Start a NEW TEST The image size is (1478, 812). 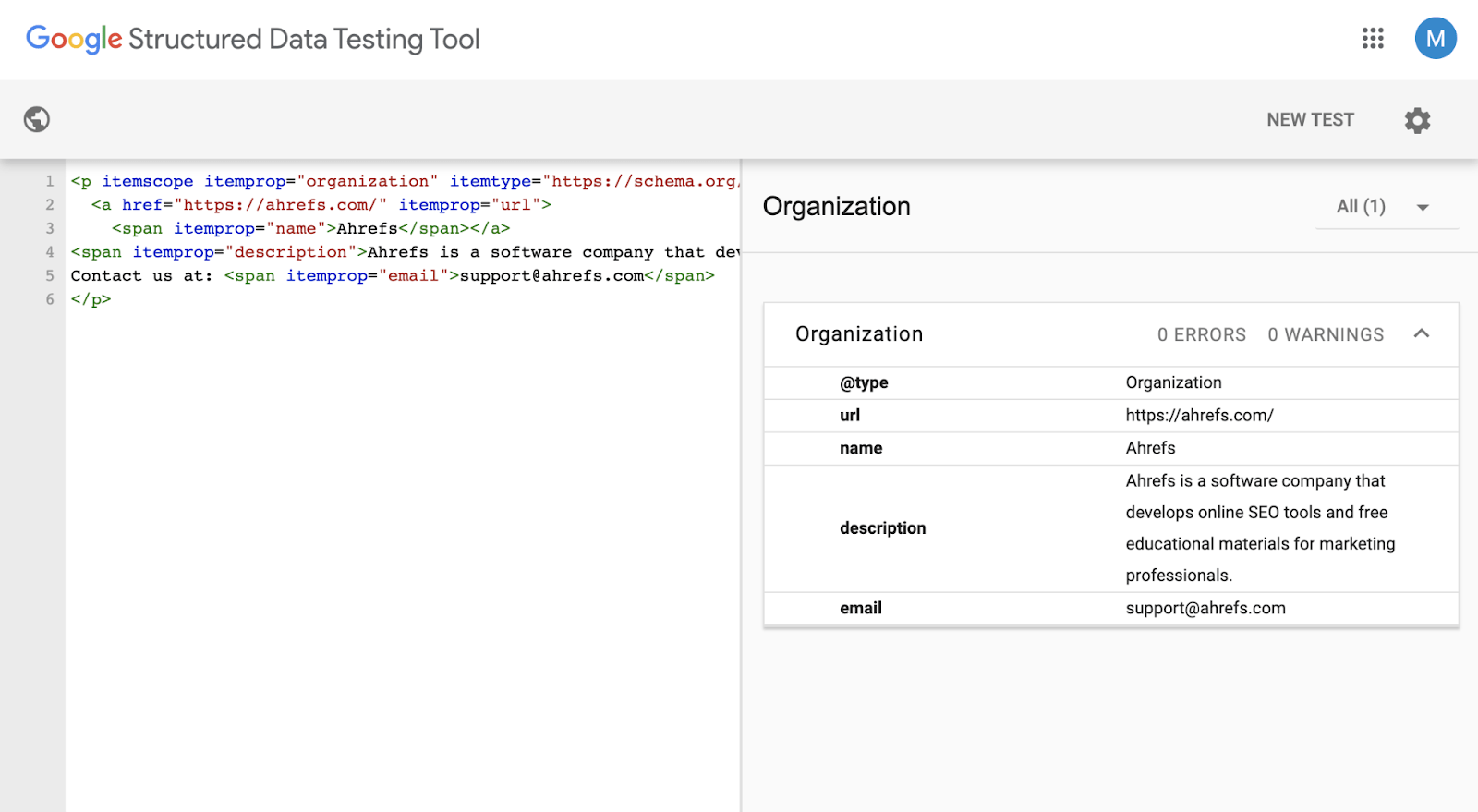coord(1310,120)
